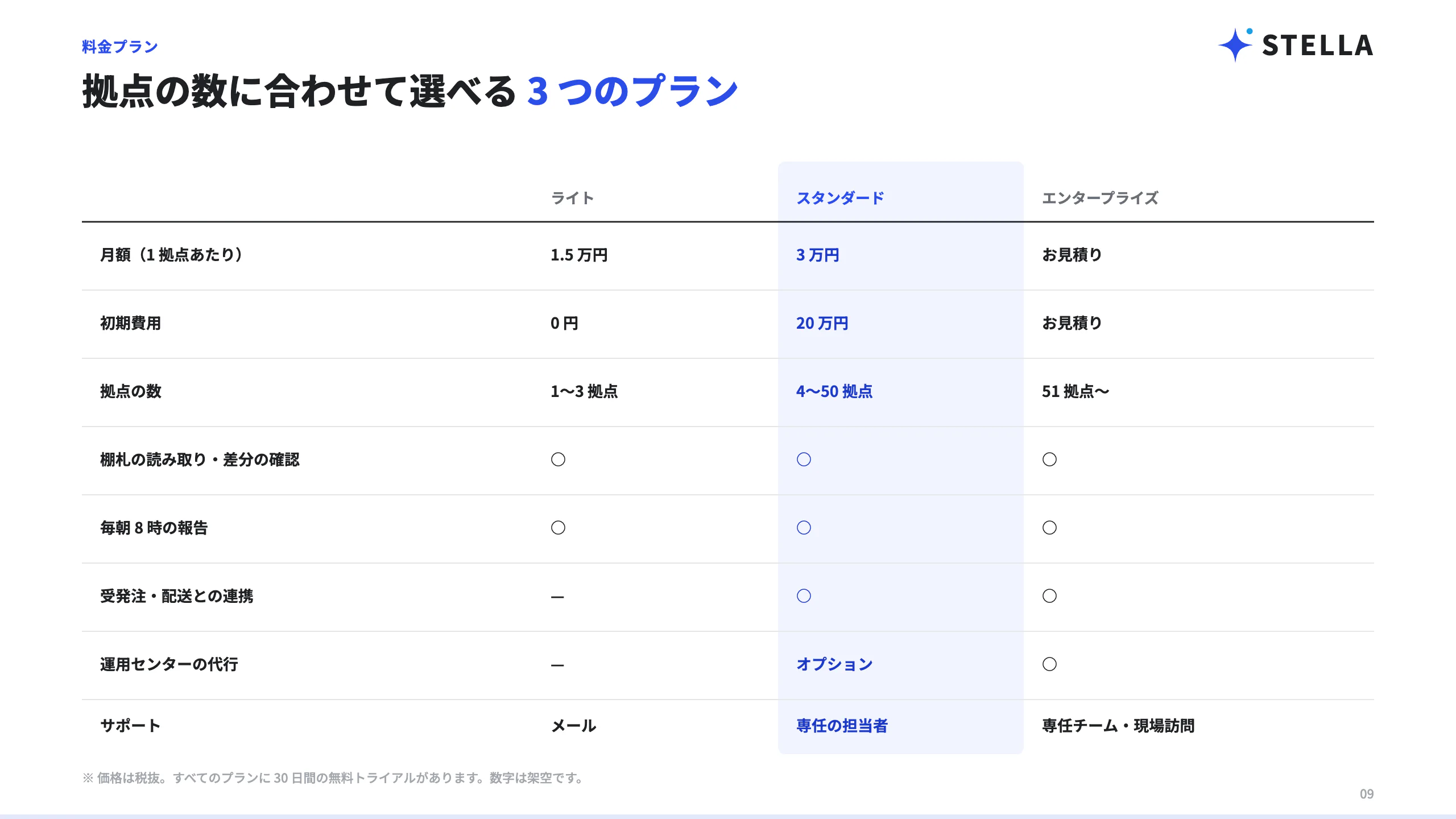Click the dash mark for ライト 運用センターの代行
Screen dimensions: 1456x819
coord(557,665)
